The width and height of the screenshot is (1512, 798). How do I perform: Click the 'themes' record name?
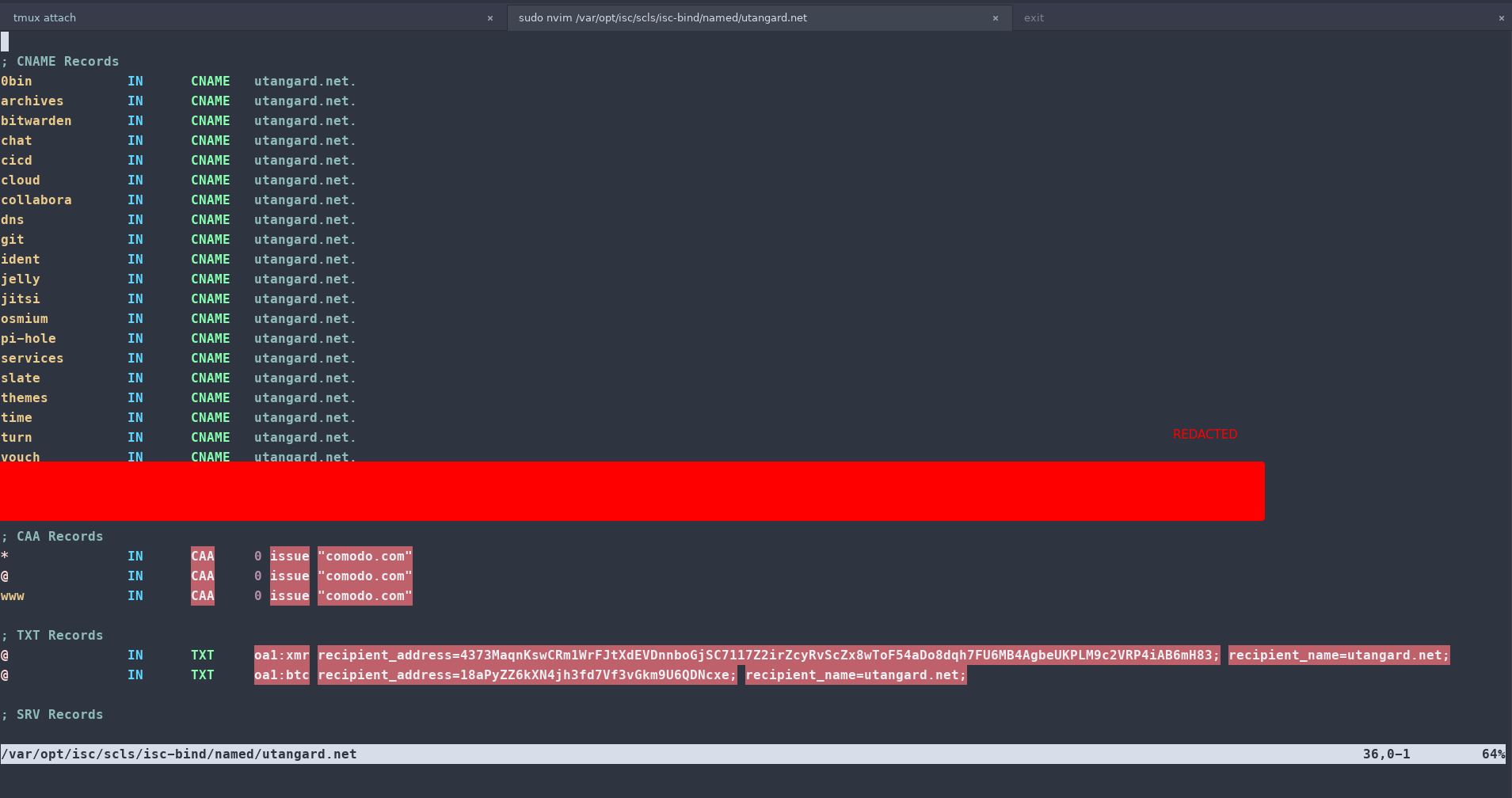[x=25, y=398]
